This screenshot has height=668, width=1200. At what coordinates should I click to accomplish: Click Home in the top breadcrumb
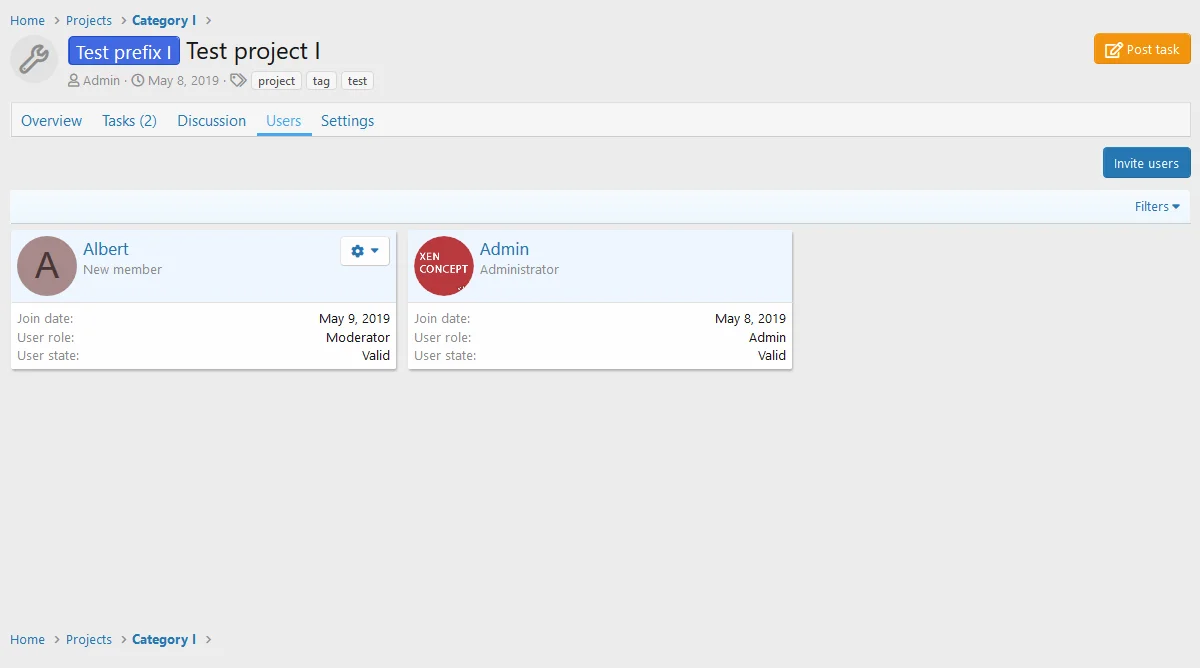[27, 21]
